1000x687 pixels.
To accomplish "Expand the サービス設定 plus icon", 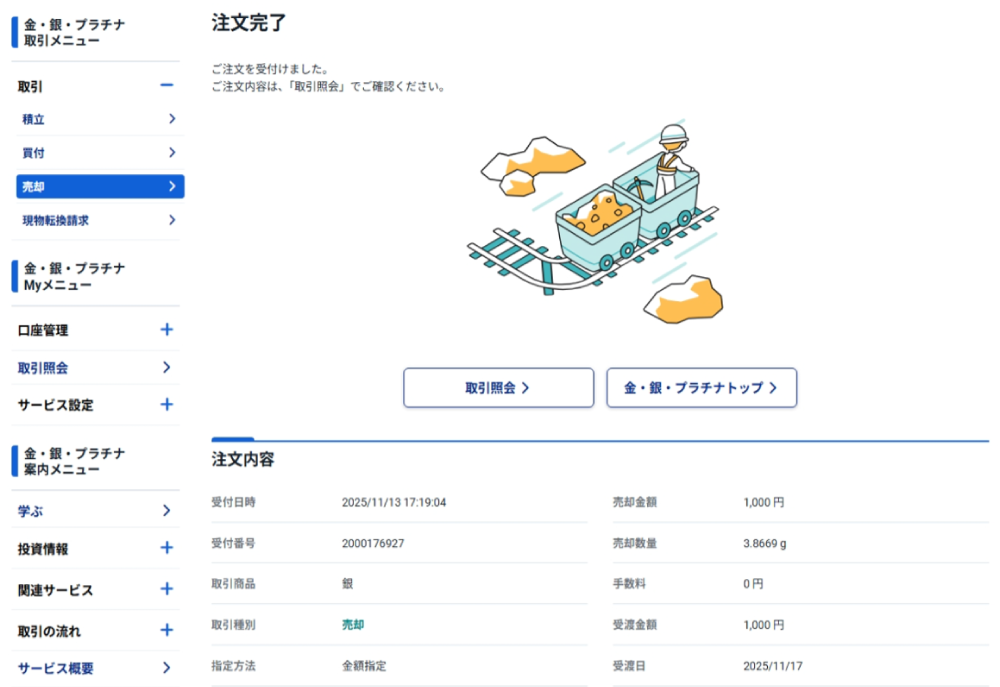I will (x=167, y=405).
